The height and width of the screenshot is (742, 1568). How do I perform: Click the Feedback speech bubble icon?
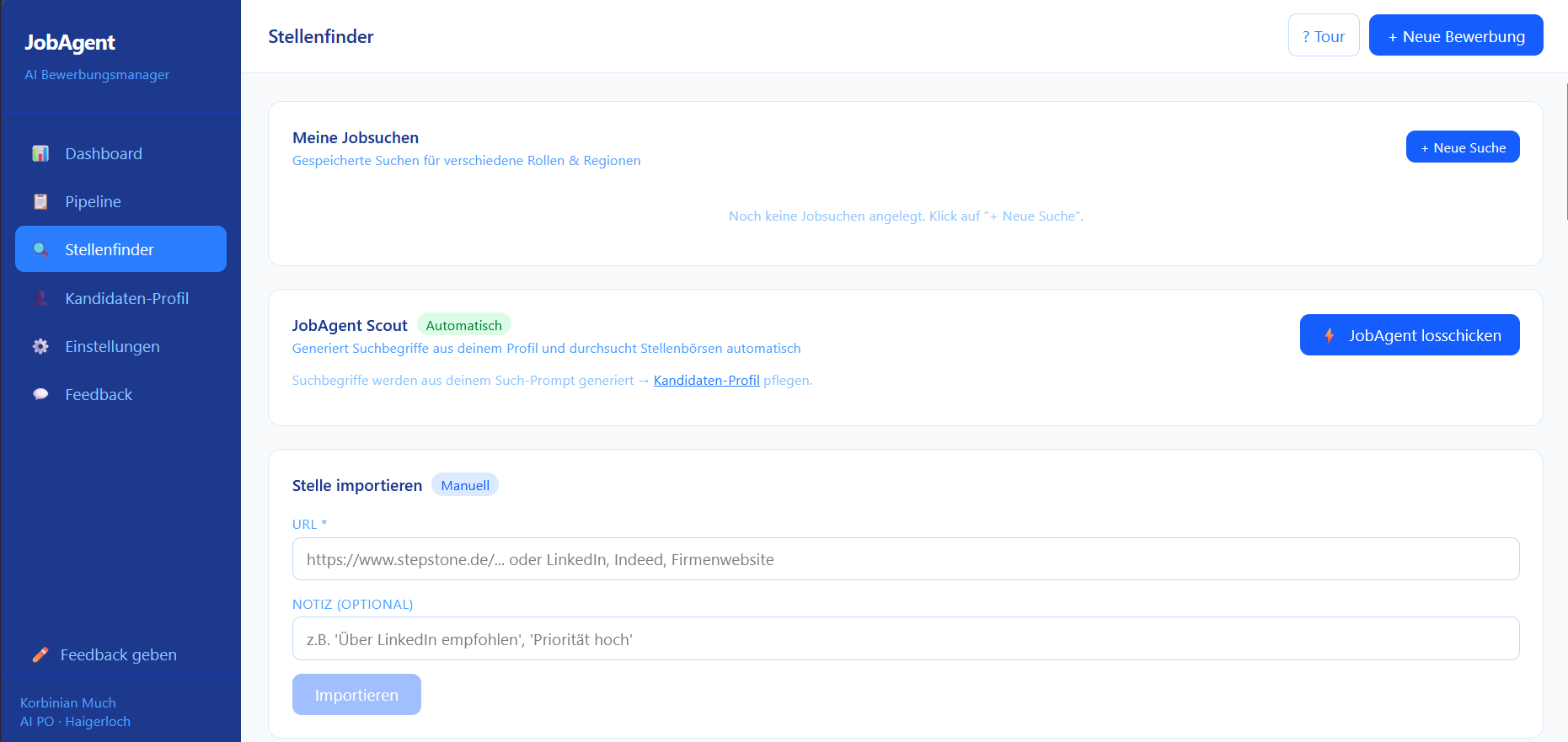40,394
